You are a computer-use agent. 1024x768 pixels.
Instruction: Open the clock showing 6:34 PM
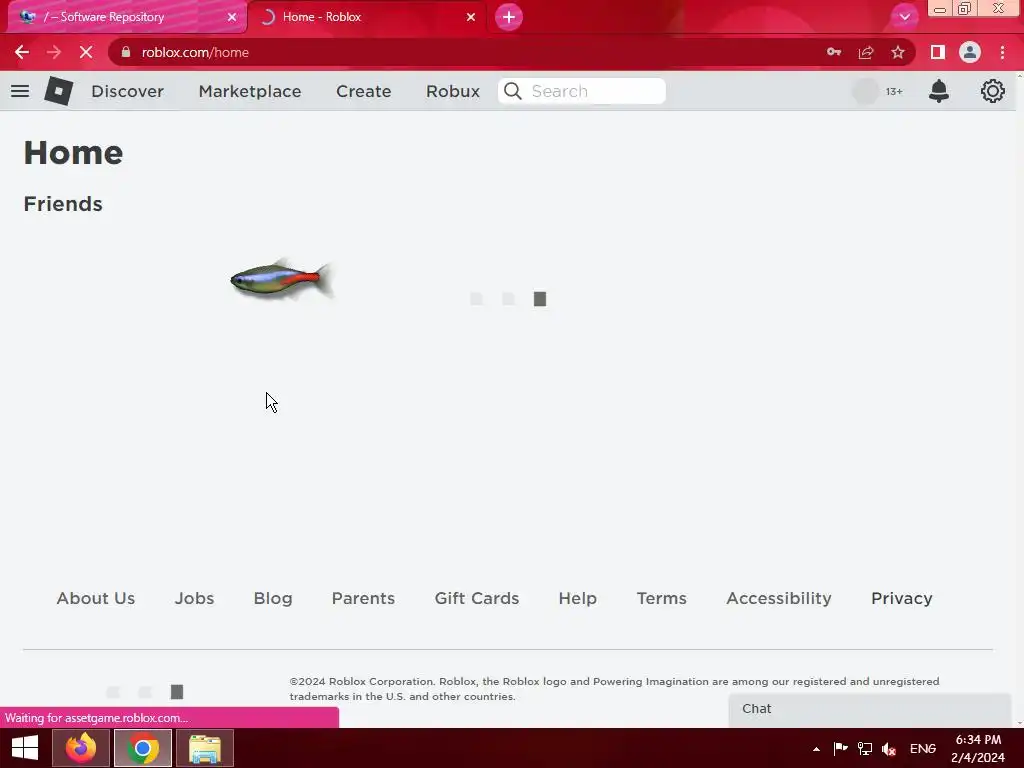978,749
